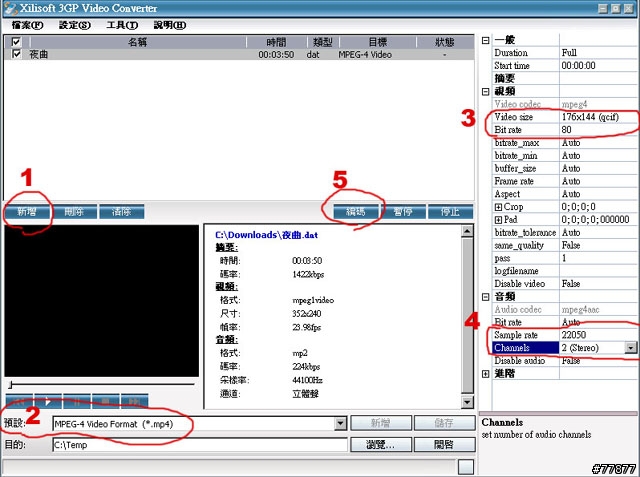
Task: Click the 名稱 column header
Action: click(138, 42)
